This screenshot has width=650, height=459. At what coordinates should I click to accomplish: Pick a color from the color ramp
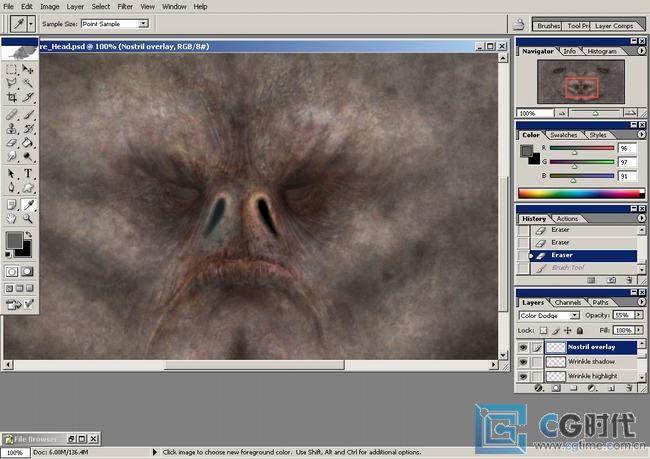pyautogui.click(x=581, y=193)
